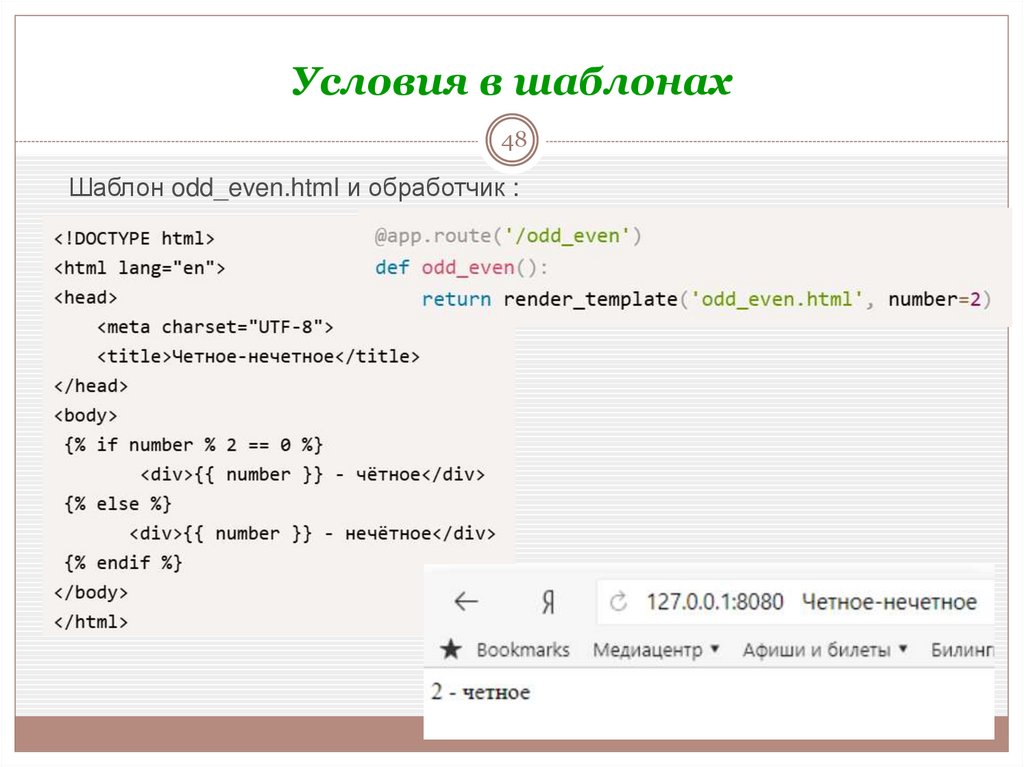The height and width of the screenshot is (767, 1024).
Task: Open the Bookmarks folder
Action: (x=522, y=650)
